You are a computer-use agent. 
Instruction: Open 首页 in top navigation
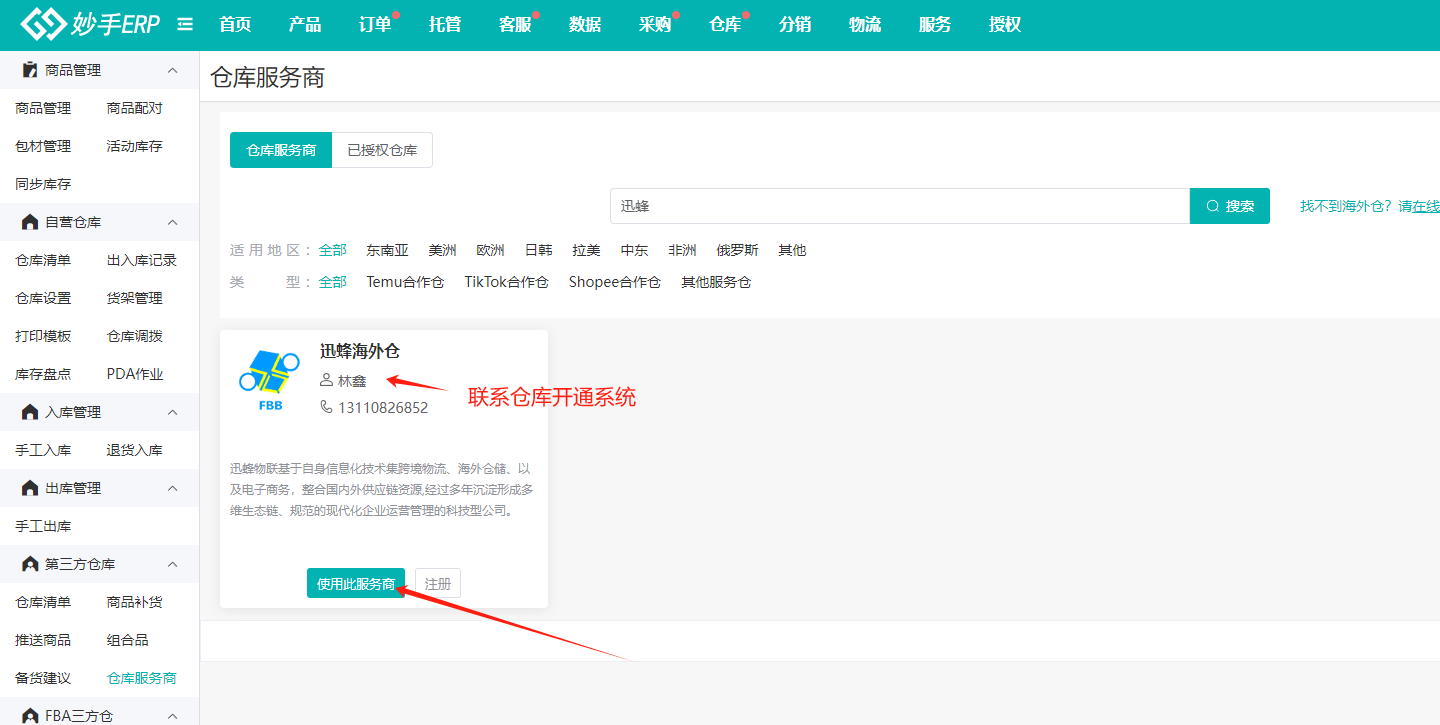tap(235, 25)
